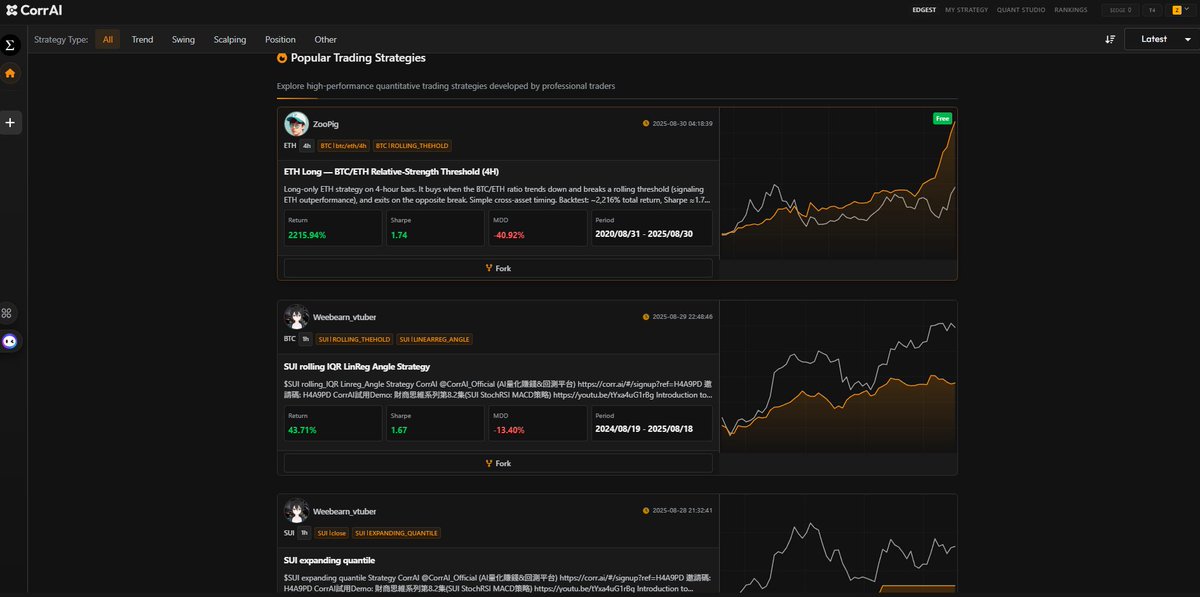Open the ZooPig username link
This screenshot has width=1200, height=597.
326,124
